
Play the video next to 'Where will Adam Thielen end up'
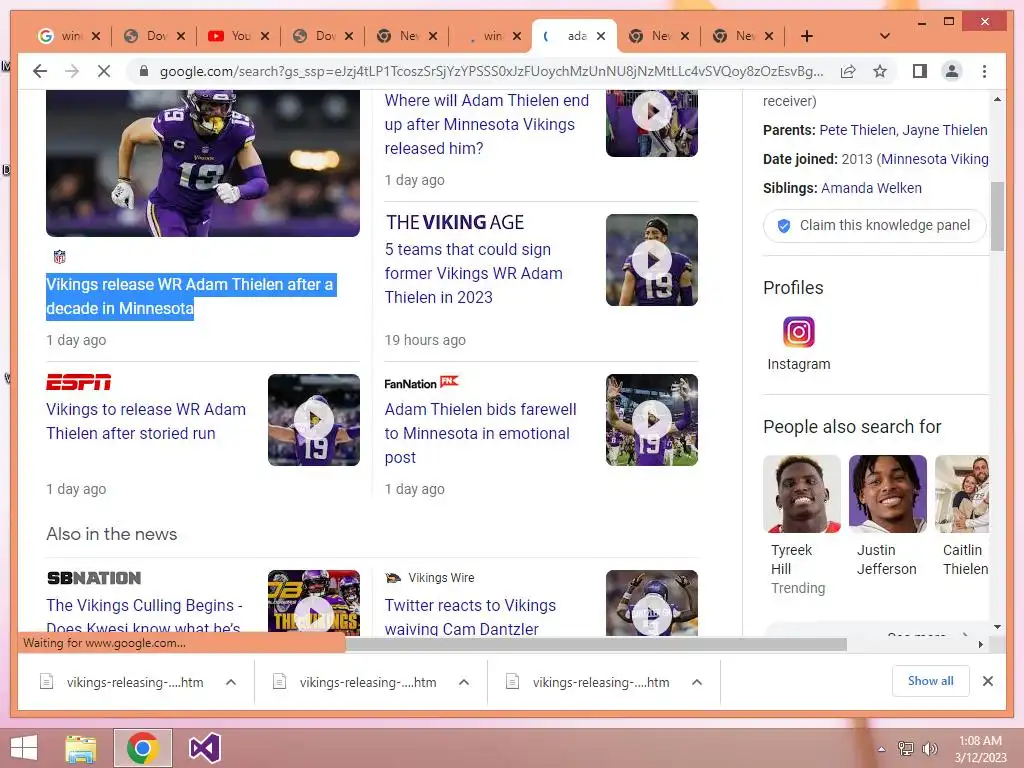point(652,112)
